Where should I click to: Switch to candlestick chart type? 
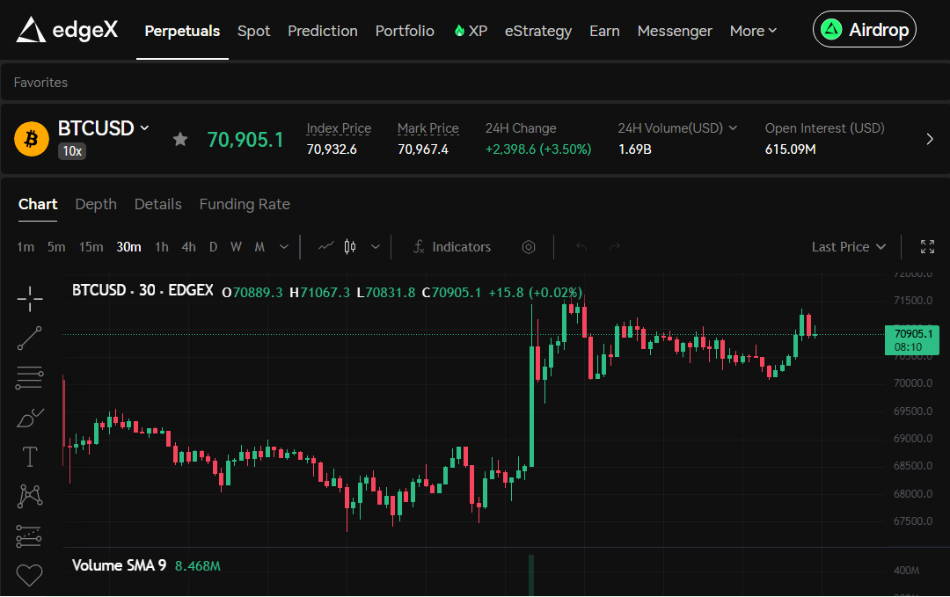tap(350, 247)
